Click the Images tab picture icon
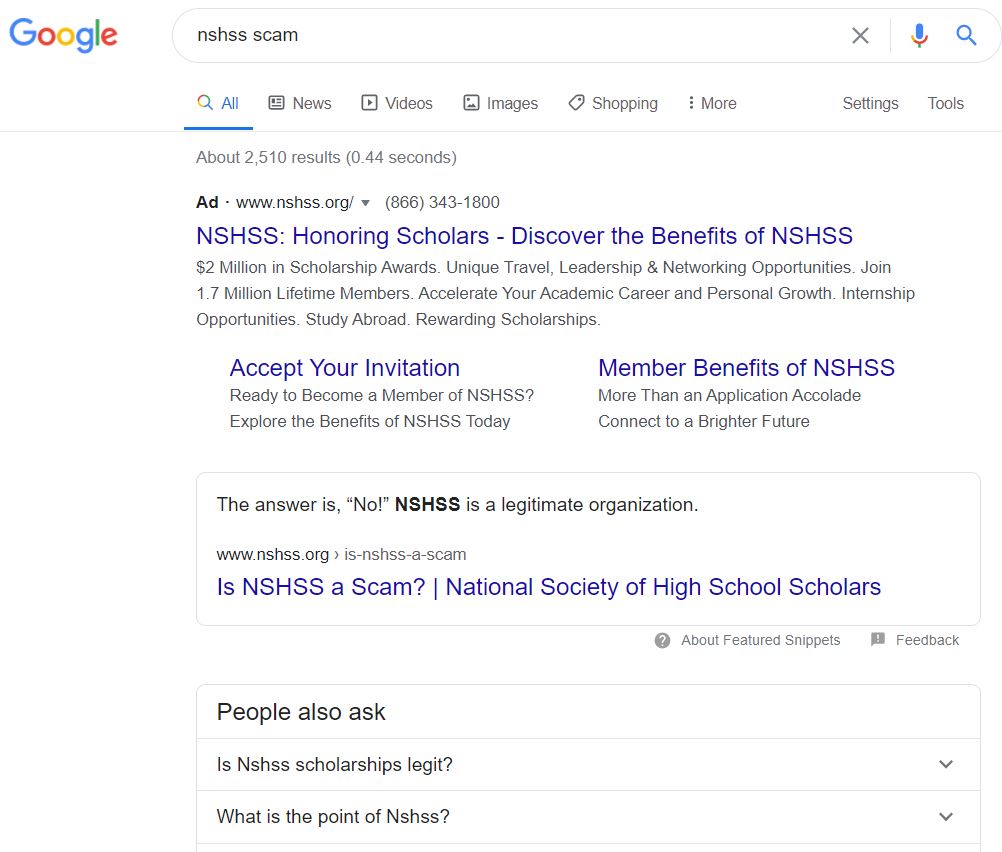This screenshot has height=852, width=1002. (x=471, y=102)
